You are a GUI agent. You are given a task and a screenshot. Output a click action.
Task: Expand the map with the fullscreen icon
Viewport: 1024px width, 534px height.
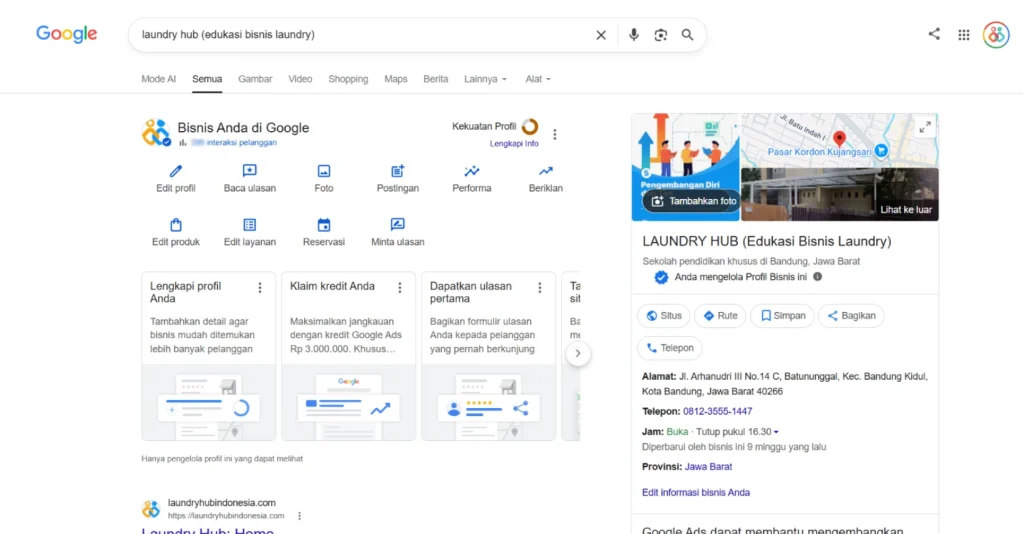coord(925,127)
